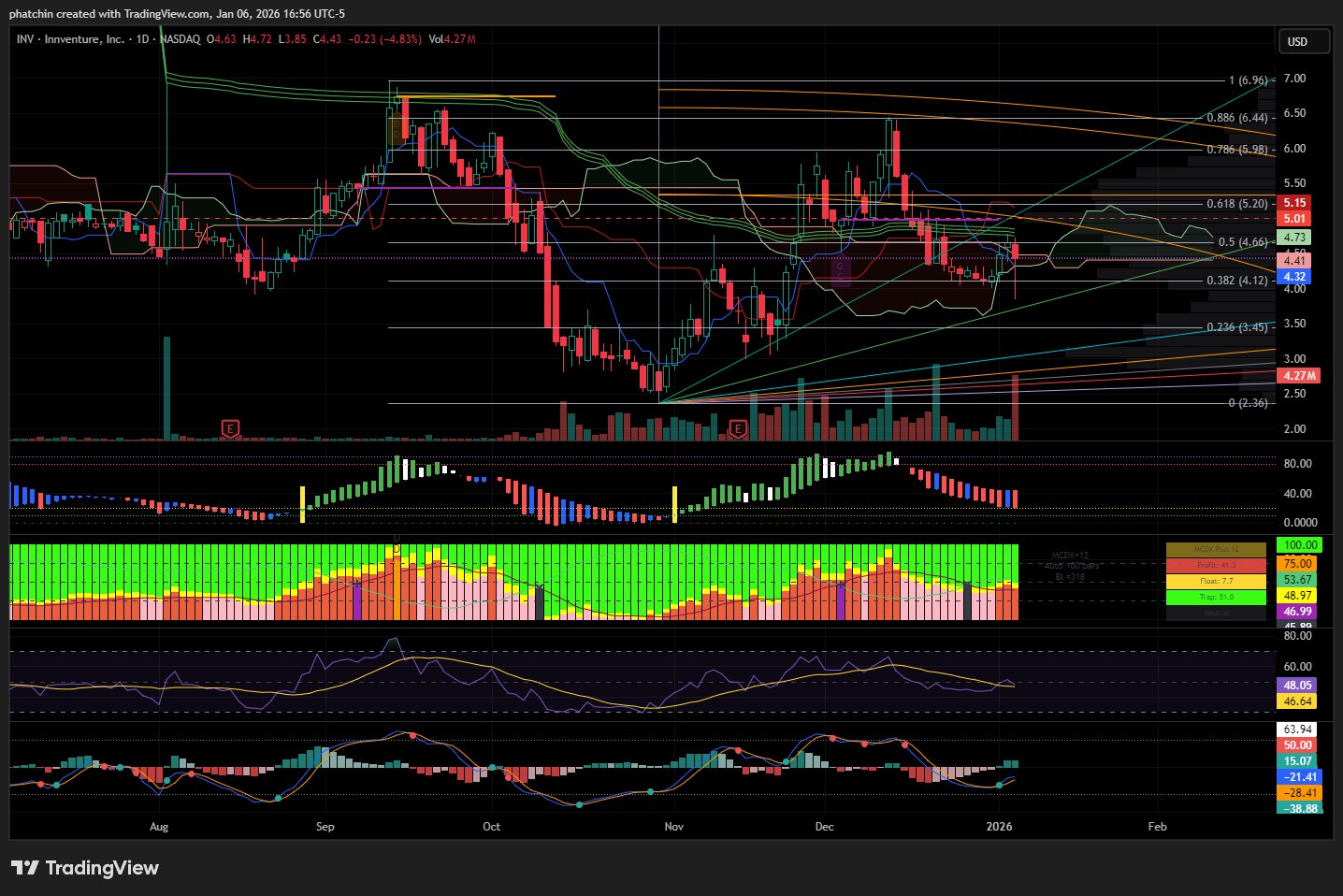
Task: Click the earnings marker near November
Action: [738, 428]
